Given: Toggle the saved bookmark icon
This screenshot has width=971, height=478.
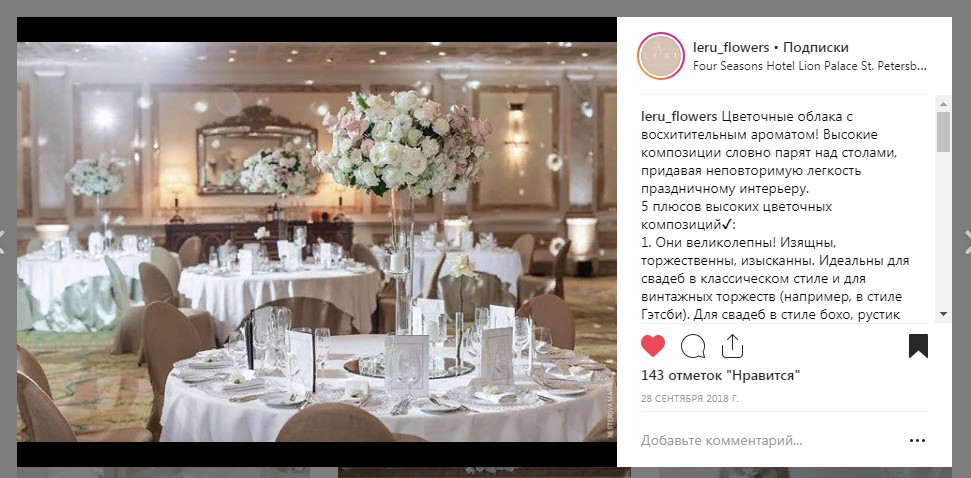Looking at the screenshot, I should tap(918, 346).
